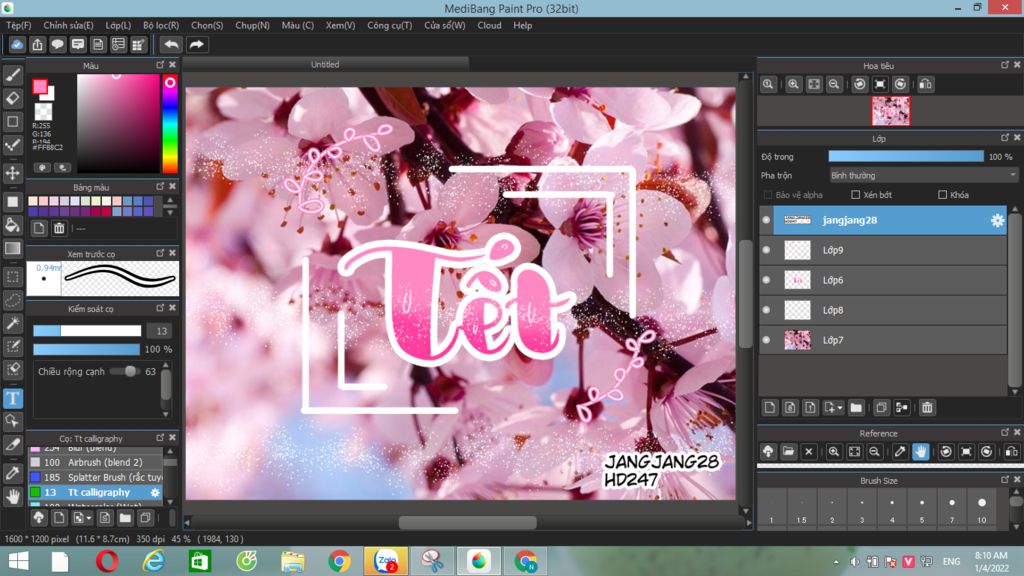Open the Chỉnh sửa(E) menu
Viewport: 1024px width, 576px height.
tap(69, 25)
